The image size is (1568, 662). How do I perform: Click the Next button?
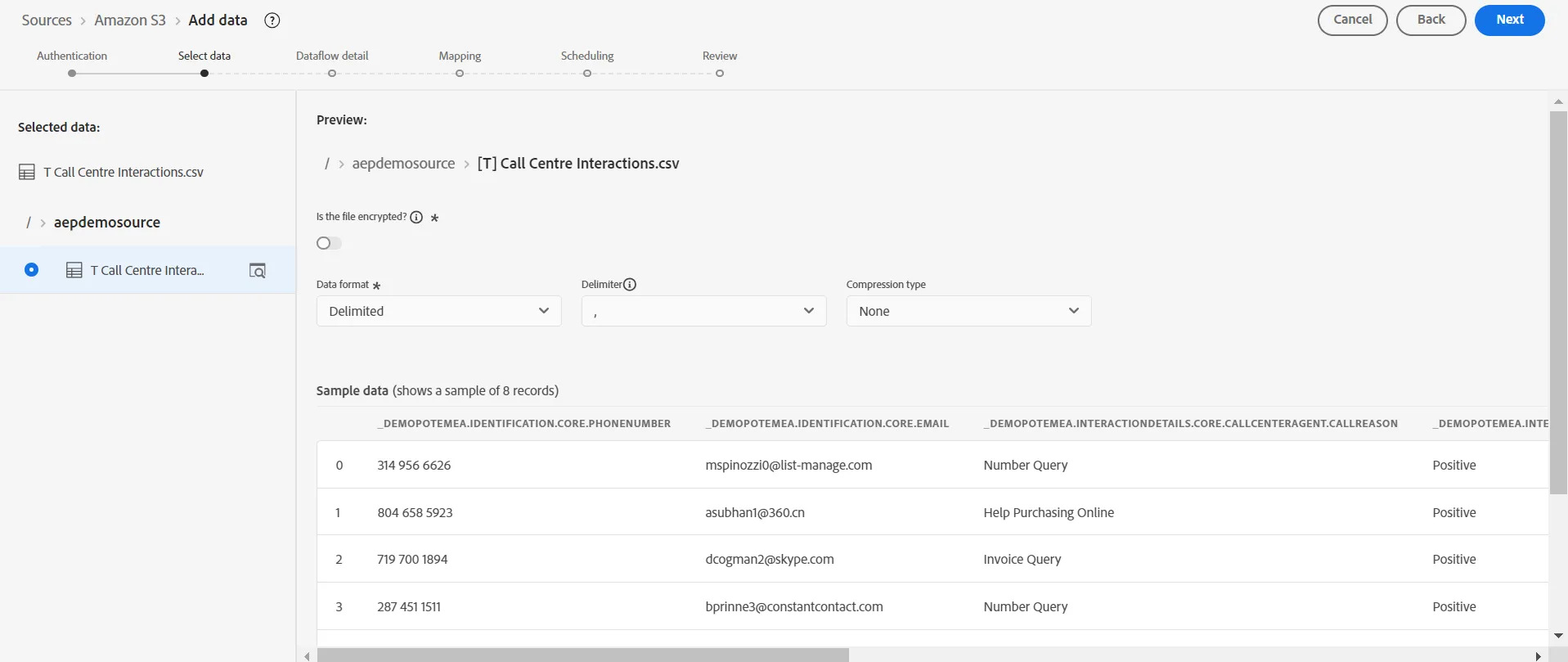tap(1509, 20)
